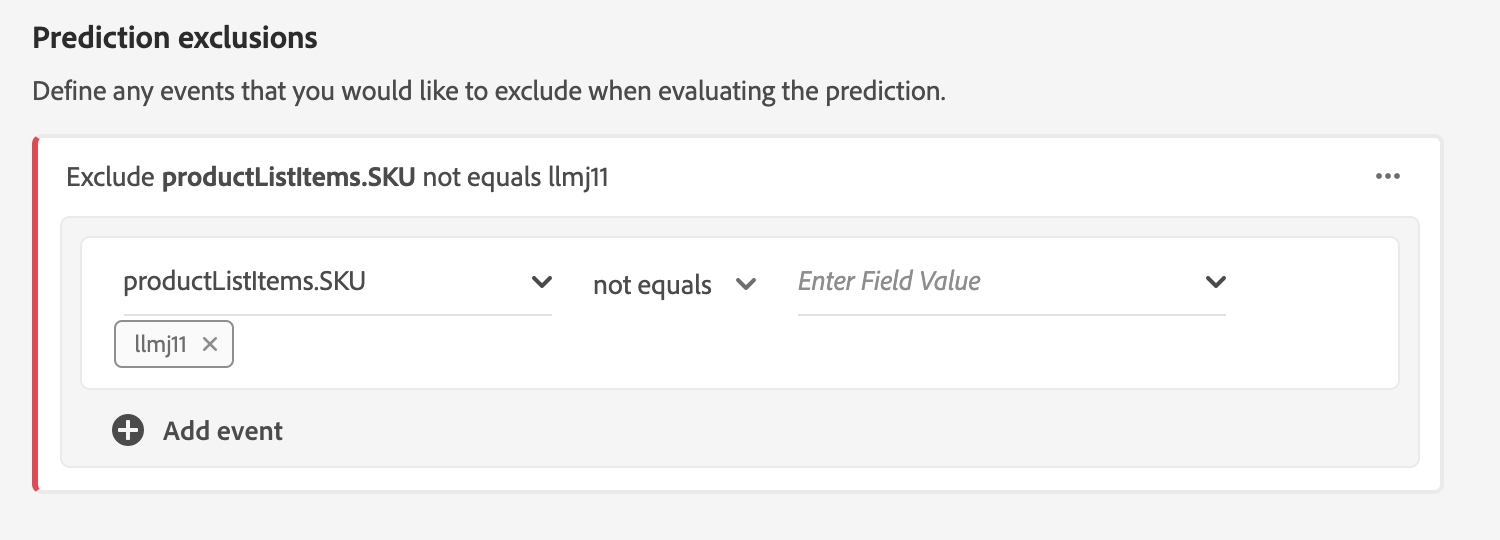The height and width of the screenshot is (540, 1500).
Task: Click "llmj11" in the exclusion summary line
Action: 579,178
